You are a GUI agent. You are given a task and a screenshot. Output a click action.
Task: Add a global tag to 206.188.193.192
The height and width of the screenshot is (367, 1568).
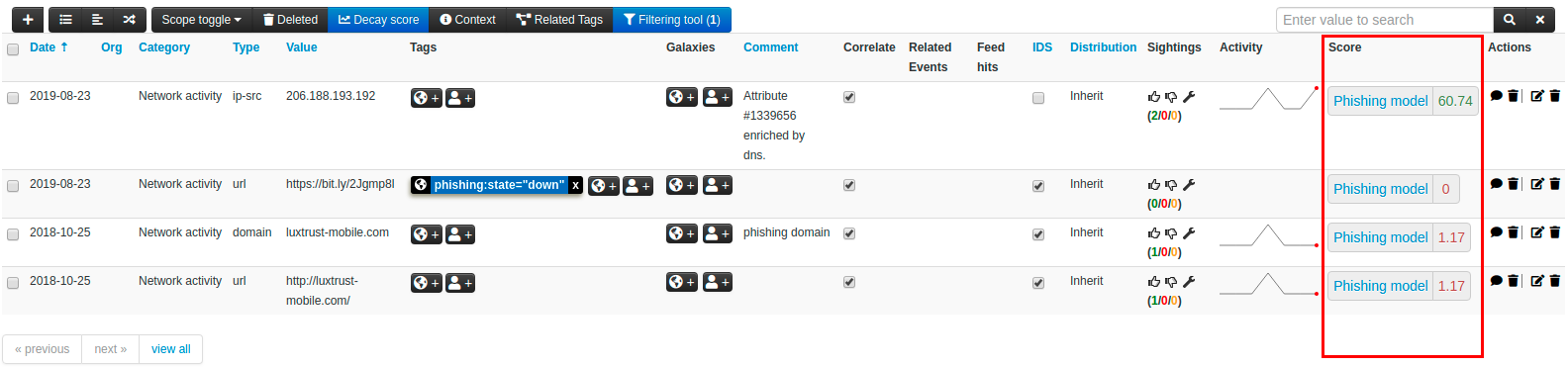point(427,98)
